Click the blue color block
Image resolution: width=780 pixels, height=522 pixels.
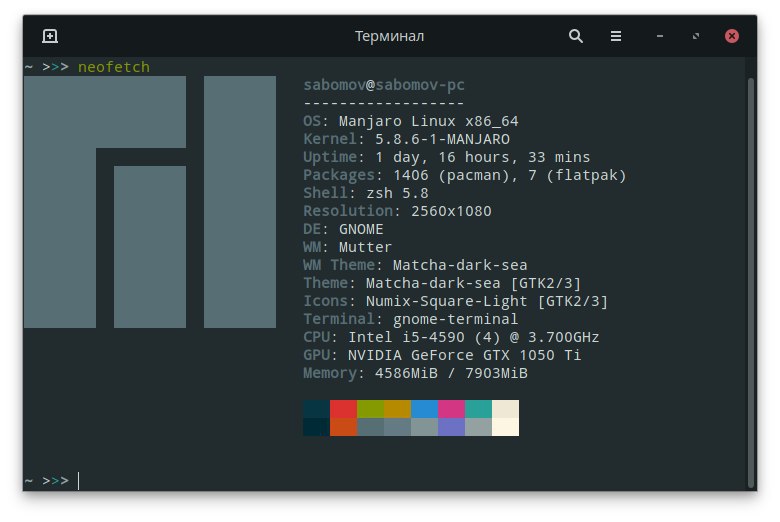point(424,409)
